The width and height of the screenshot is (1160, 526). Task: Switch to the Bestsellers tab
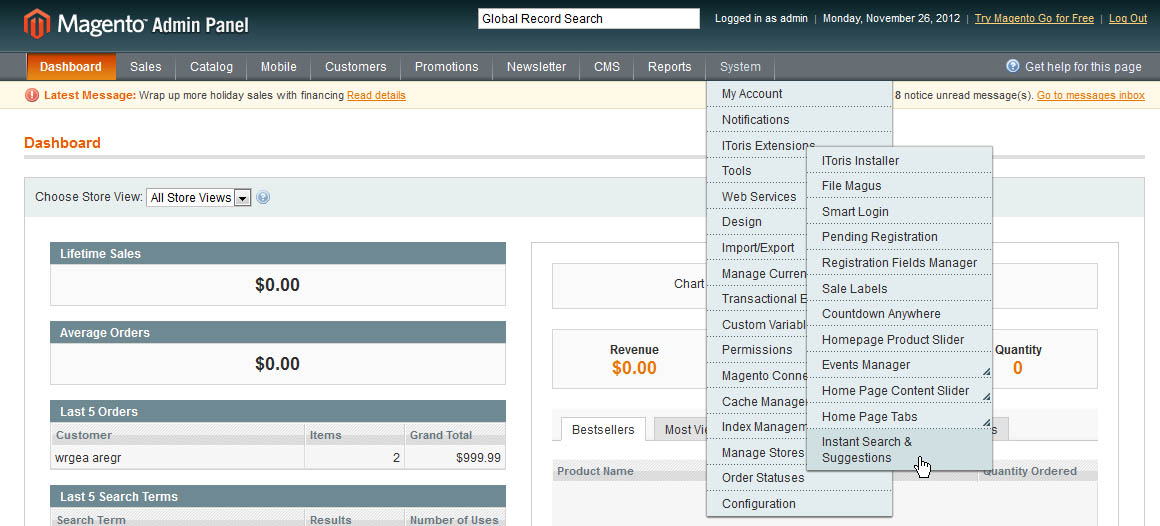tap(603, 430)
